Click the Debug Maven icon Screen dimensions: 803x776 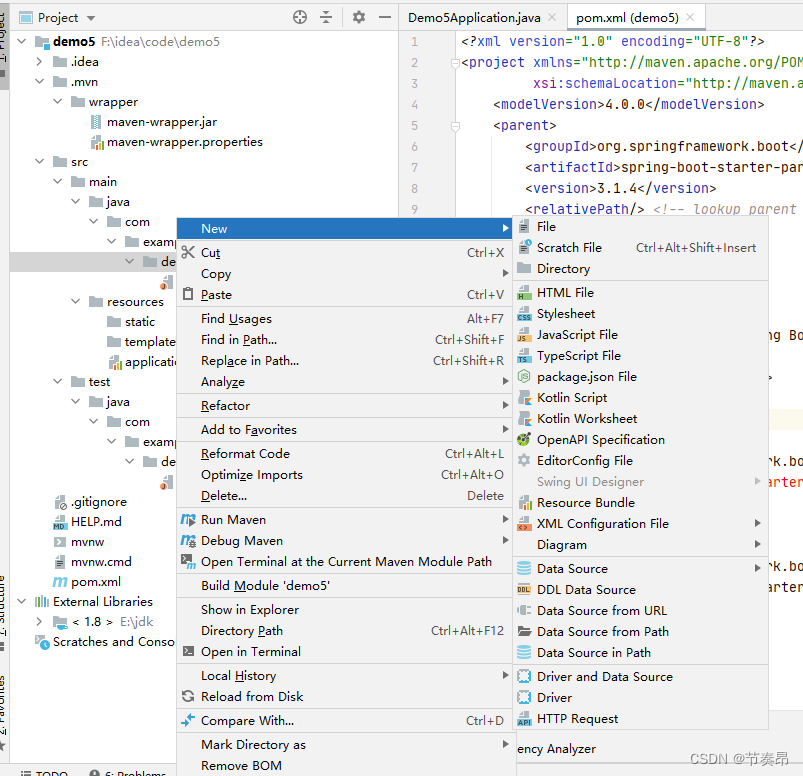pyautogui.click(x=188, y=540)
